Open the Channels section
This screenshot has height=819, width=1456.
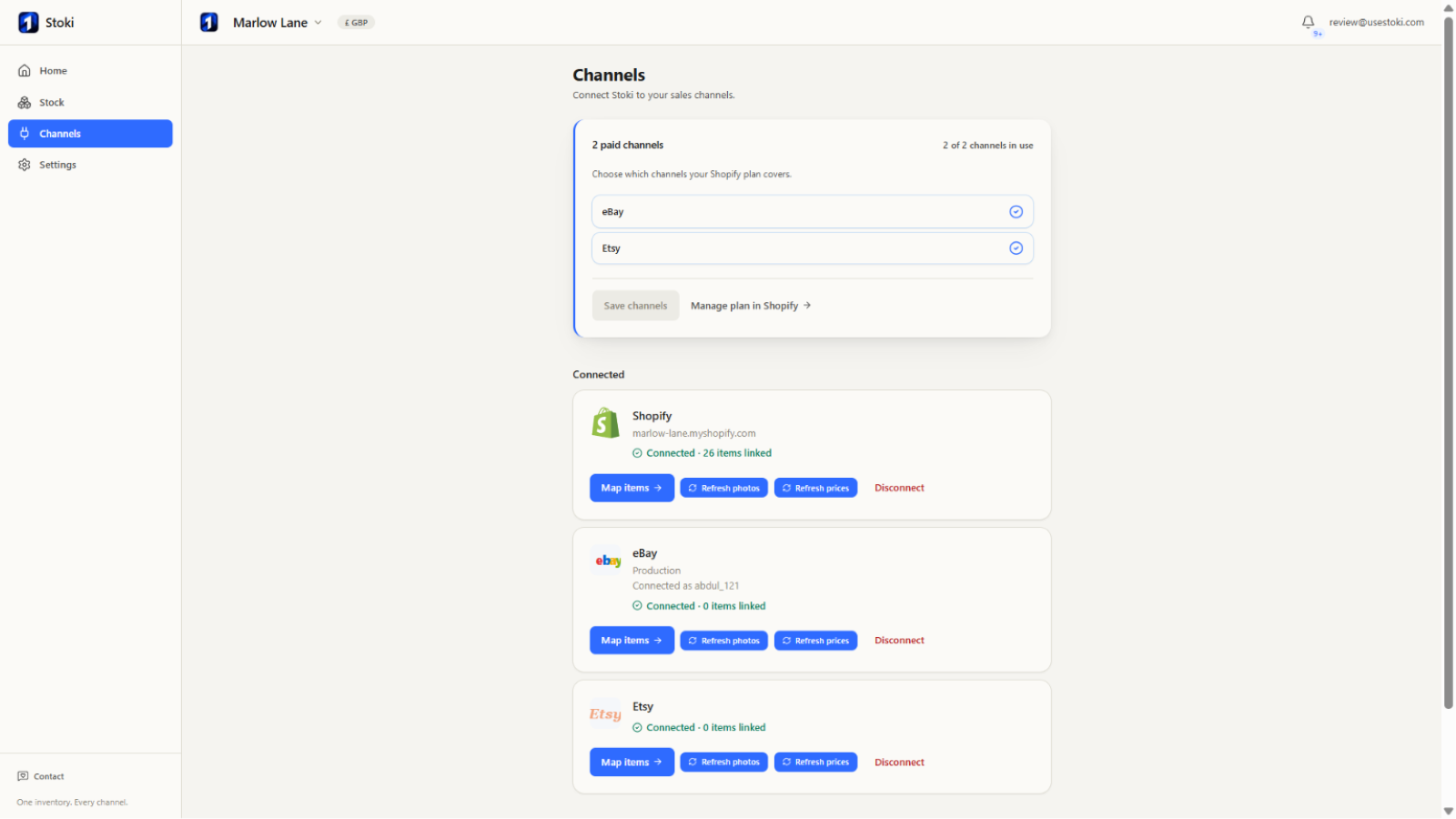[x=90, y=134]
